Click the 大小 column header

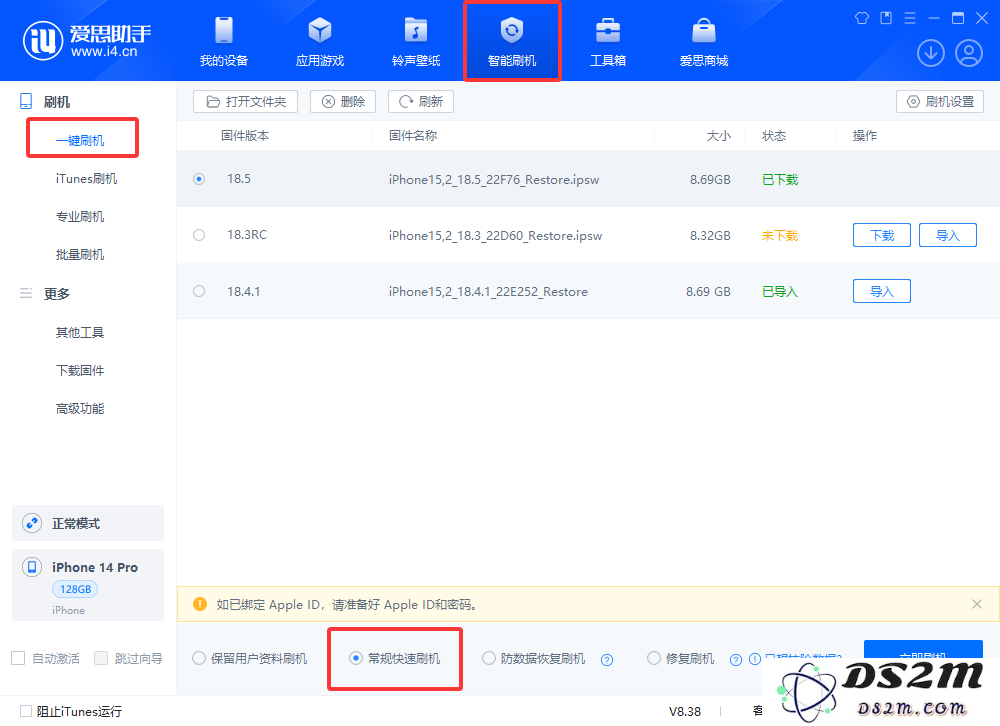coord(719,135)
